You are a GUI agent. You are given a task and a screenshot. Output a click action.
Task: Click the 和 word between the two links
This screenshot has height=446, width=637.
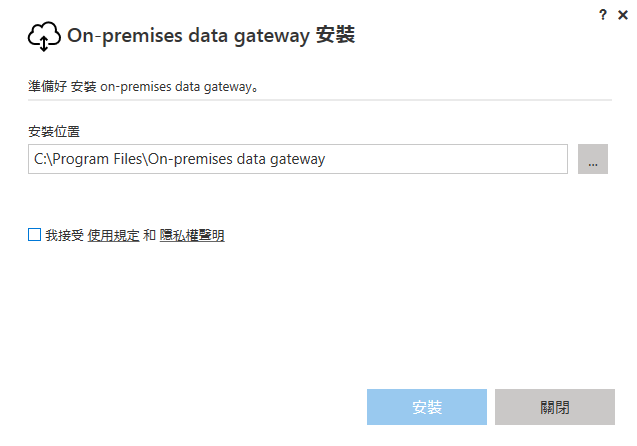(149, 236)
